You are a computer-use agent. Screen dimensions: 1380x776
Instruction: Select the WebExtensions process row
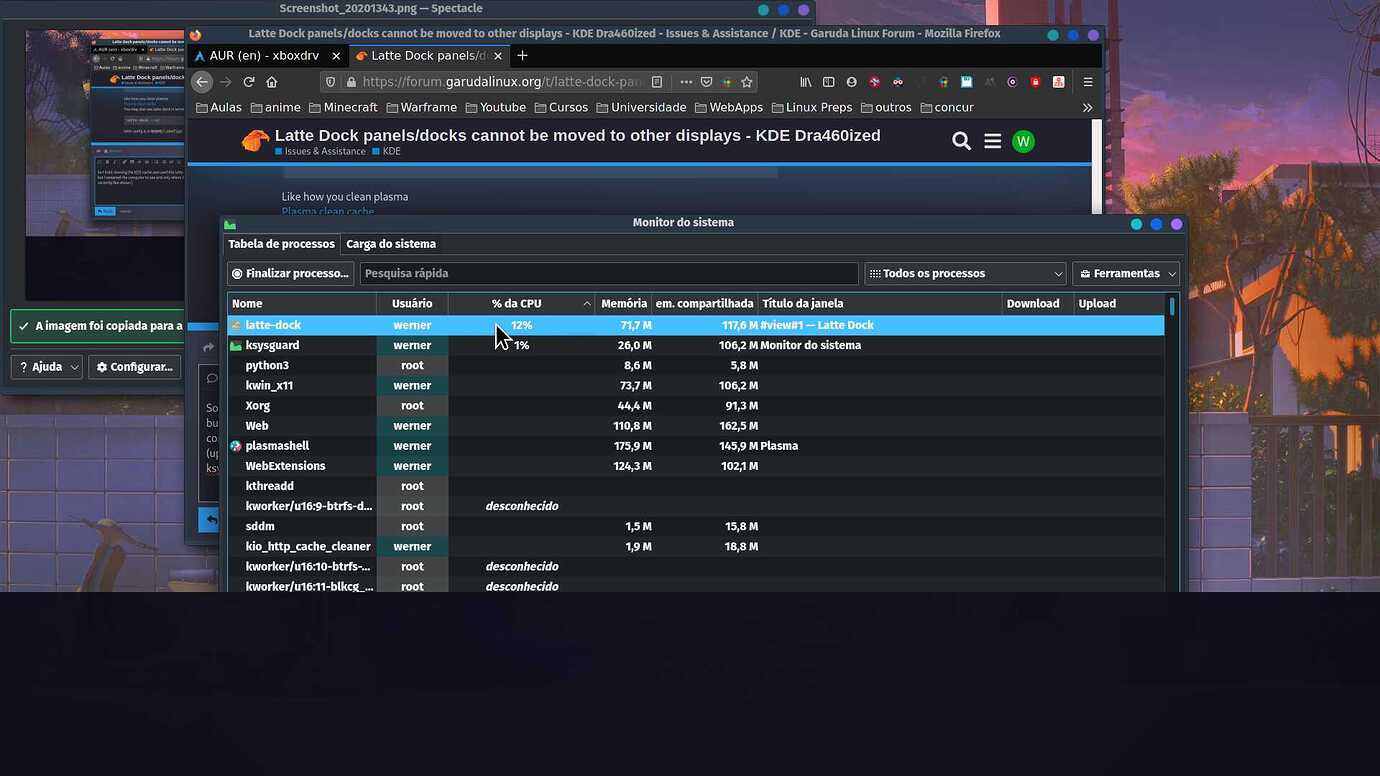[696, 466]
